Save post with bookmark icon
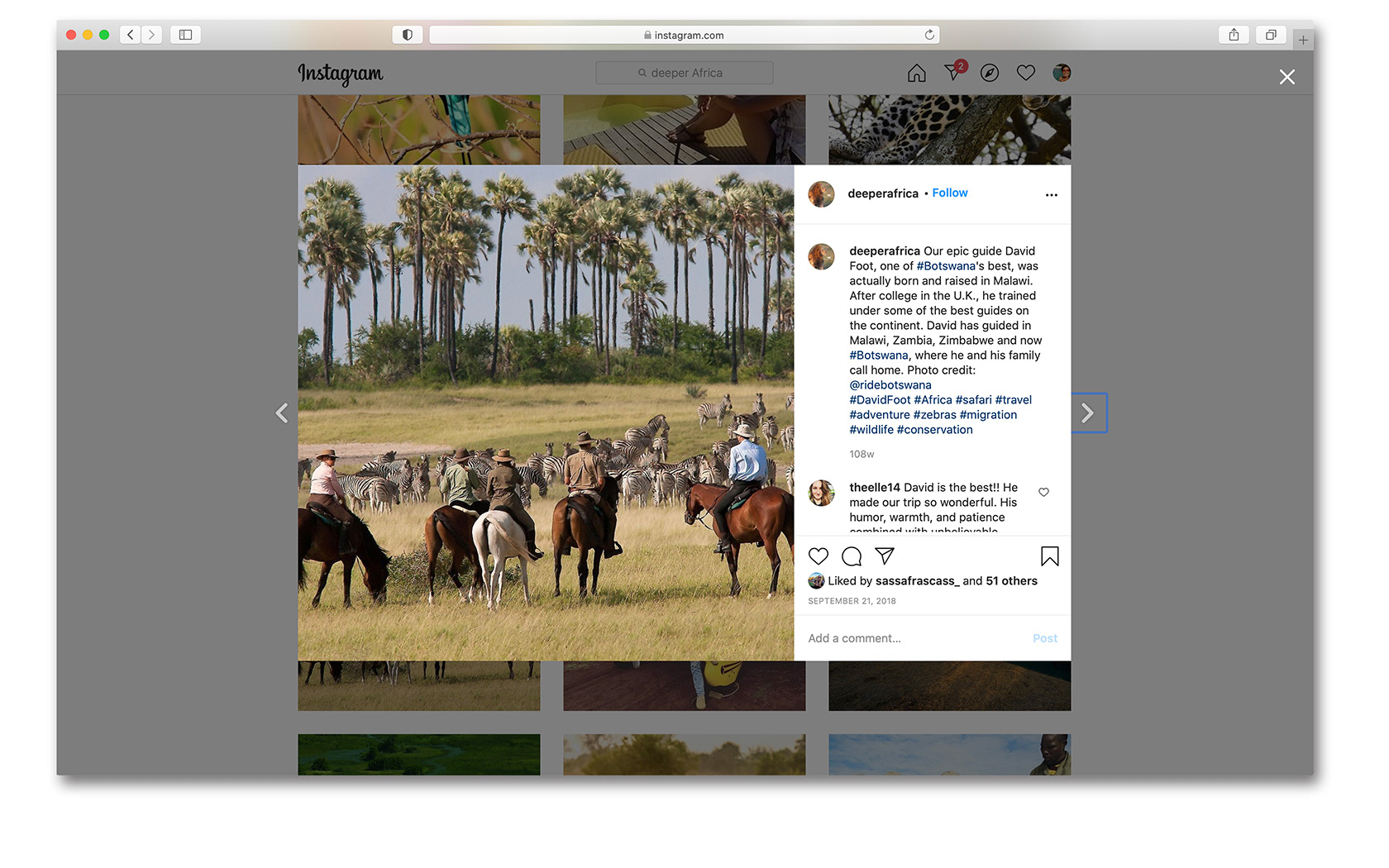Screen dimensions: 1389x868 pos(1050,556)
